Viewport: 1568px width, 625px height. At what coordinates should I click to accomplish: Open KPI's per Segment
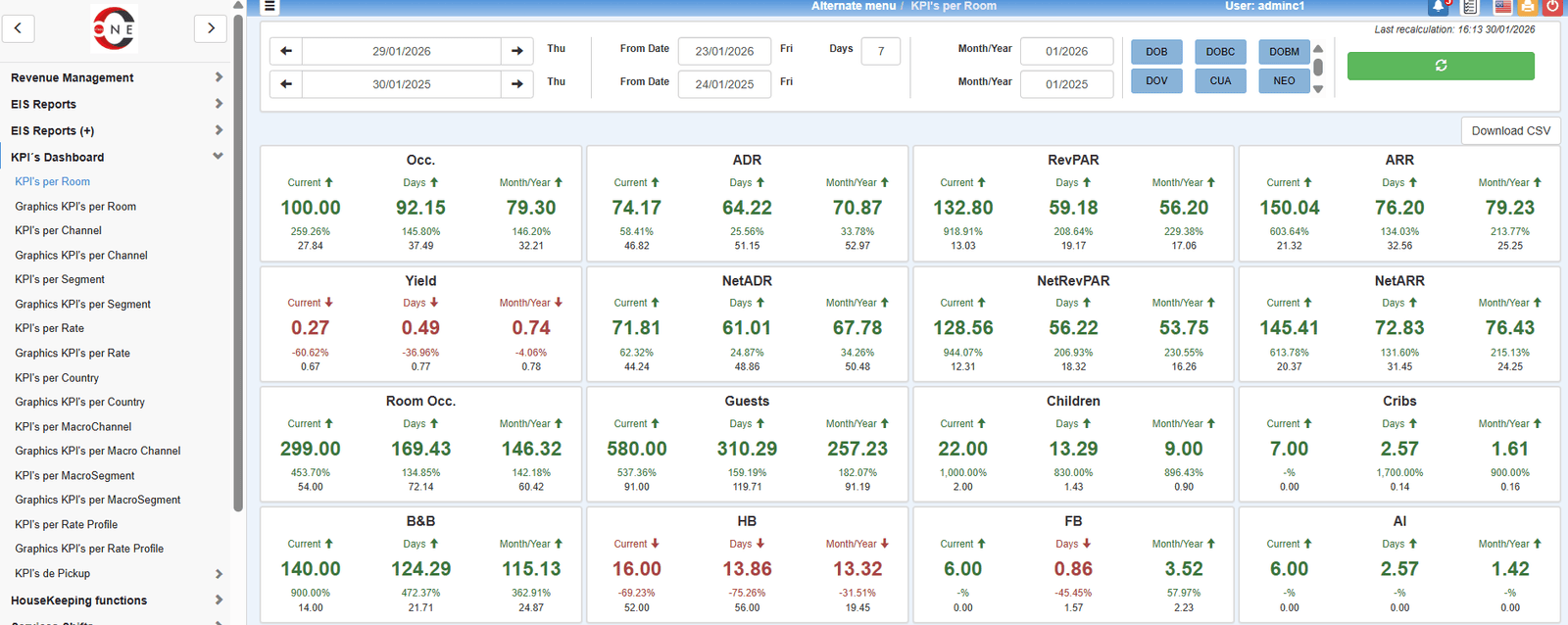[x=60, y=280]
